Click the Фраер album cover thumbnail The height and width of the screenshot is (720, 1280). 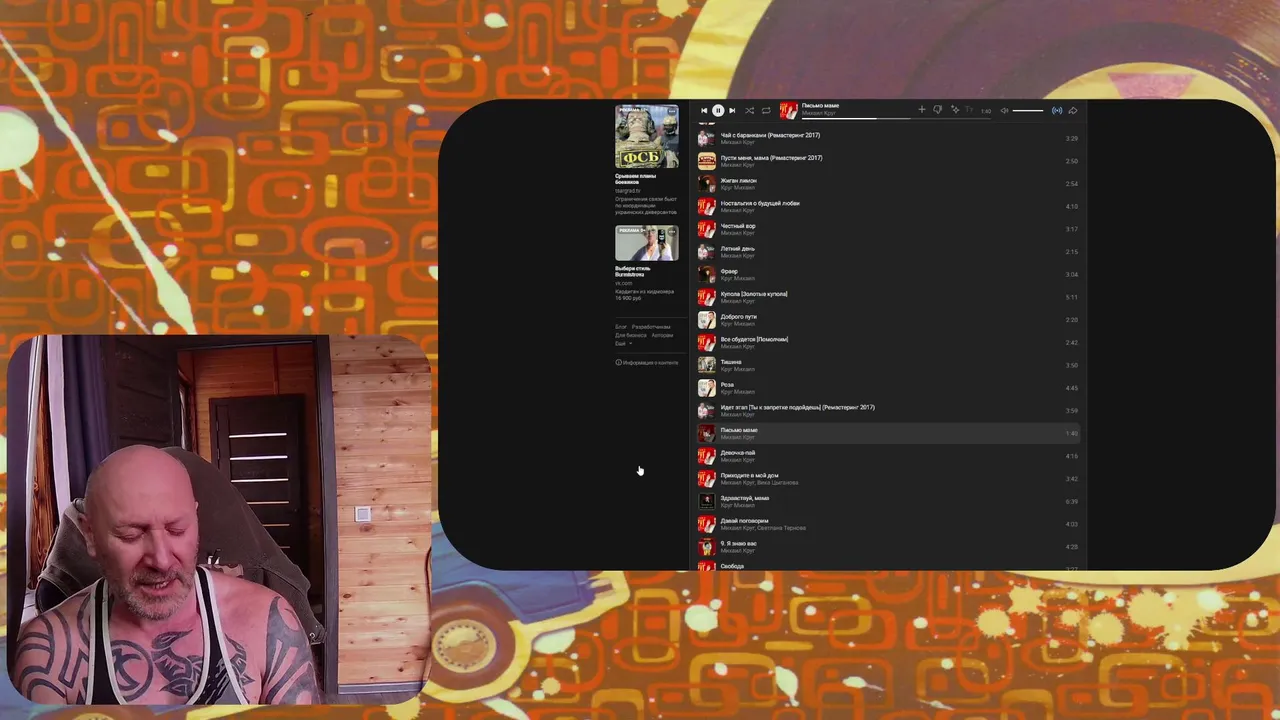[707, 274]
